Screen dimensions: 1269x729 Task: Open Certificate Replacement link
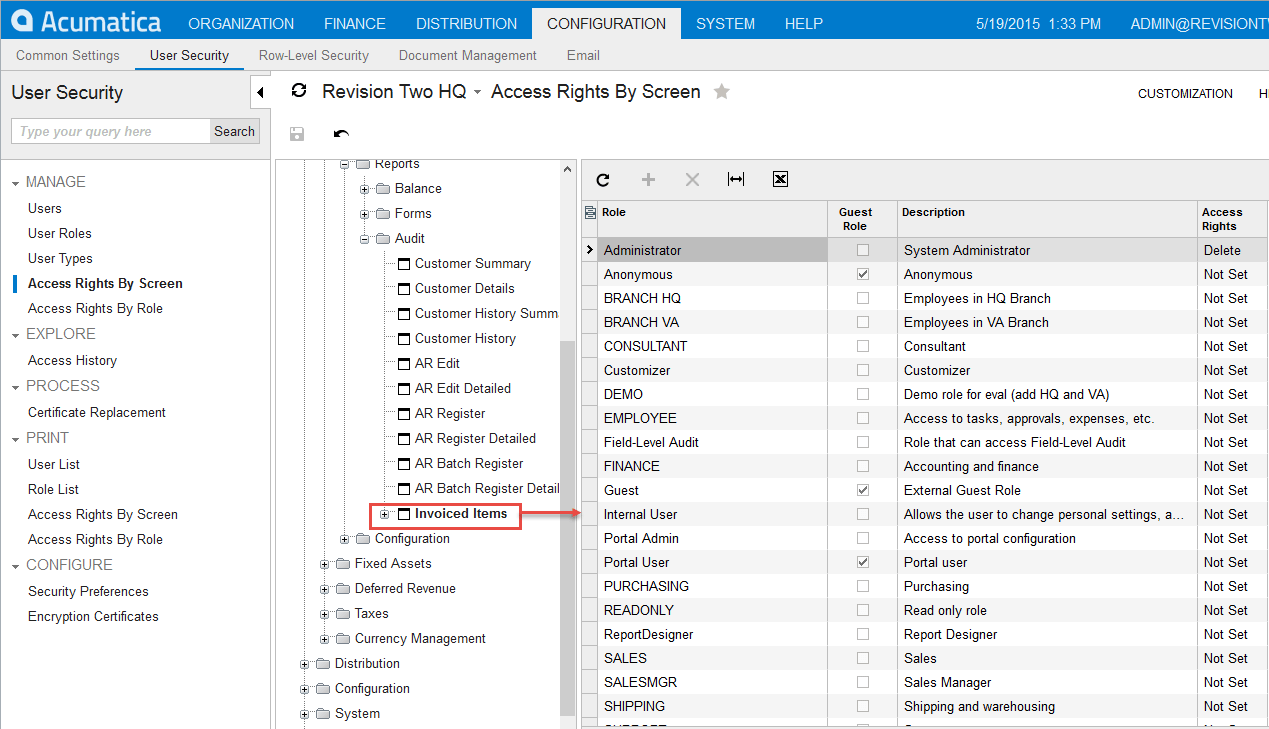click(97, 412)
